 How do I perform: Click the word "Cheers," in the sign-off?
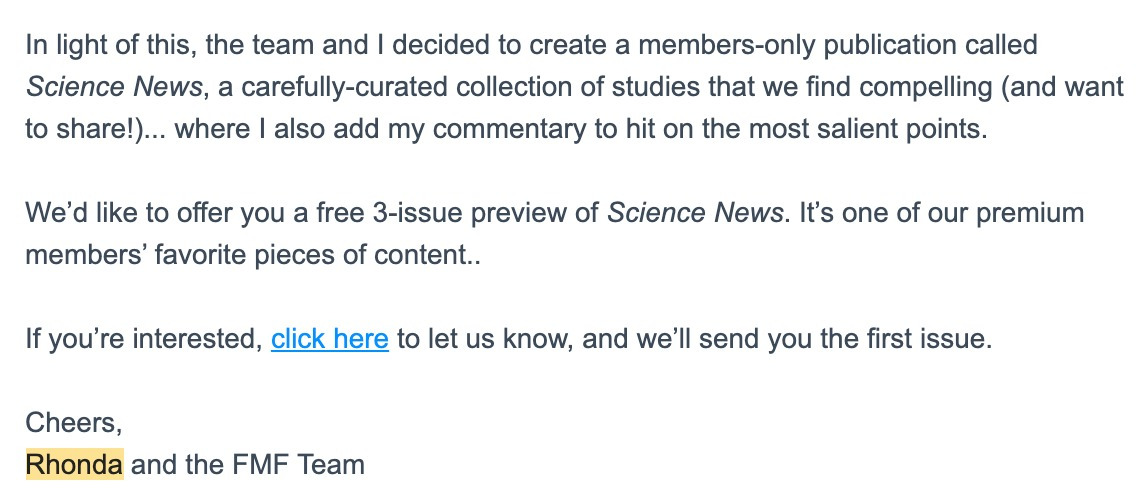tap(74, 423)
